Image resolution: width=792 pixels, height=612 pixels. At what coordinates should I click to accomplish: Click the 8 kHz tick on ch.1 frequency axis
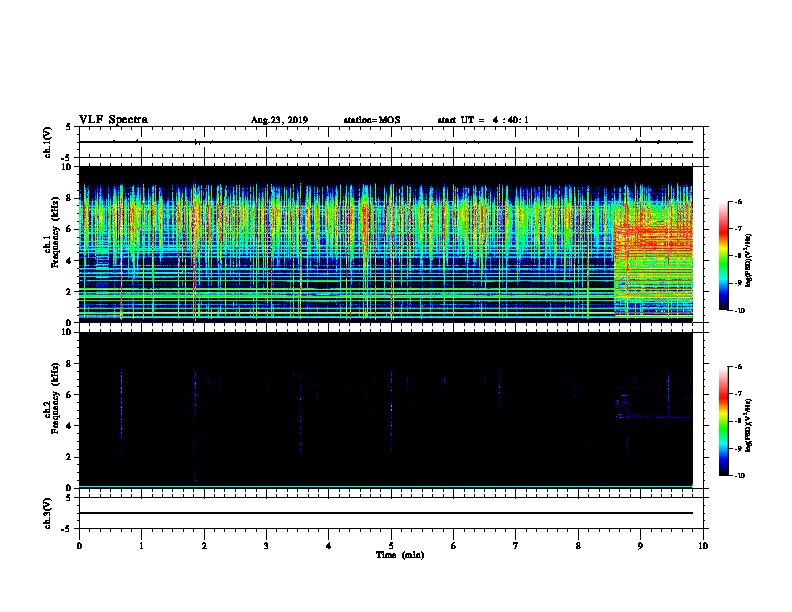[x=69, y=198]
